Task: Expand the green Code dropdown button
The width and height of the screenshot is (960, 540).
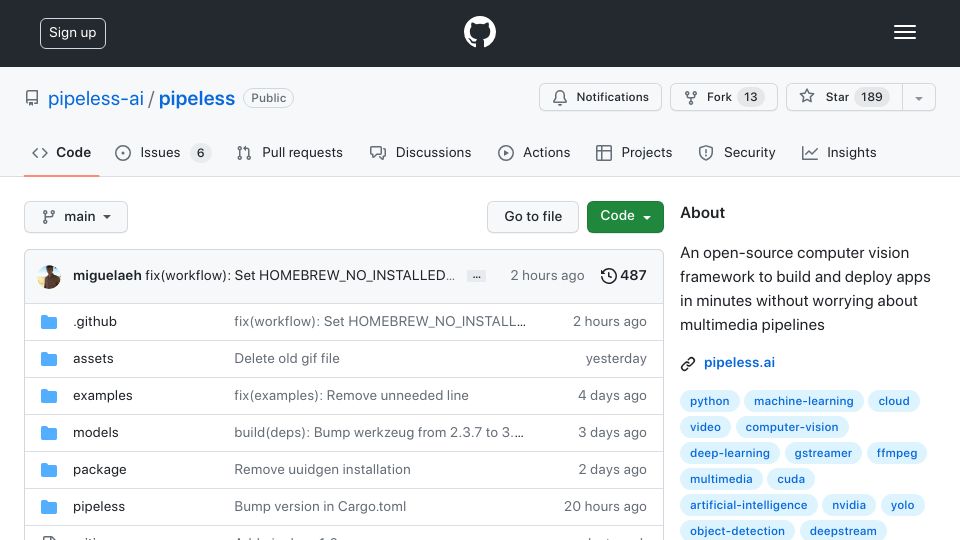Action: [x=625, y=217]
